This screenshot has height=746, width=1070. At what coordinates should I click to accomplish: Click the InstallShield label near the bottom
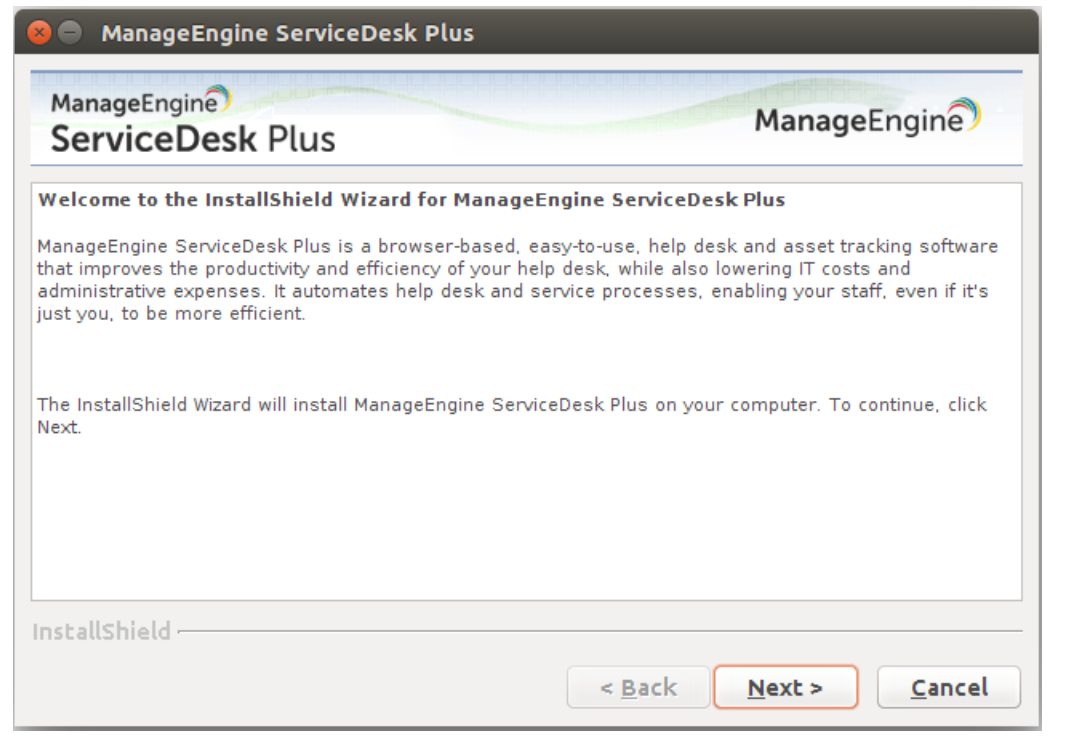(101, 632)
